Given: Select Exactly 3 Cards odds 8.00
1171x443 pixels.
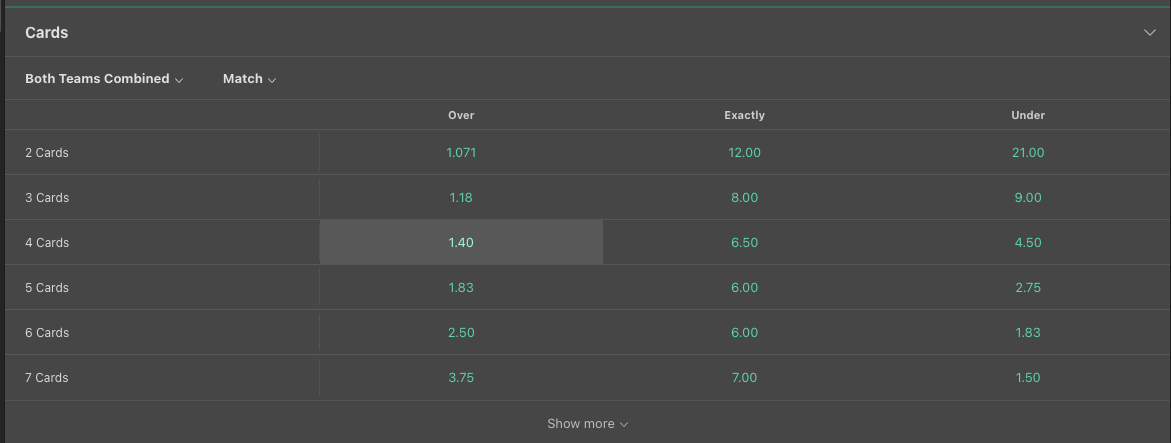Looking at the screenshot, I should tap(745, 197).
